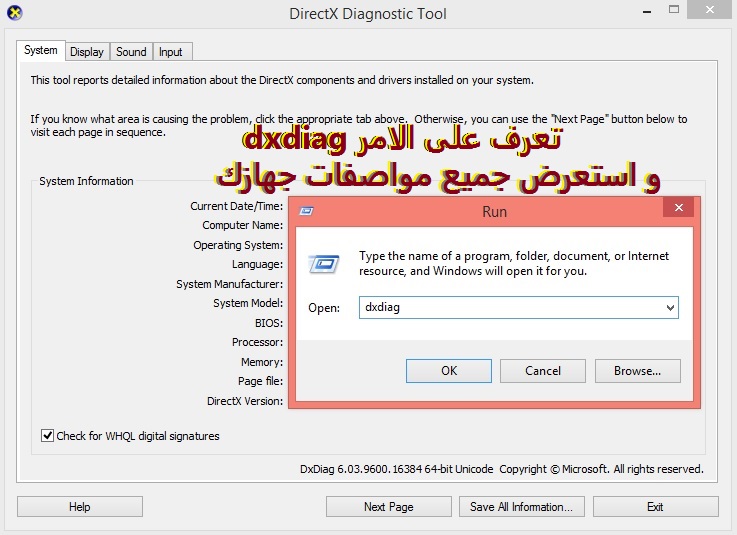Click the Run dialog title text
Viewport: 737px width, 535px height.
point(494,212)
